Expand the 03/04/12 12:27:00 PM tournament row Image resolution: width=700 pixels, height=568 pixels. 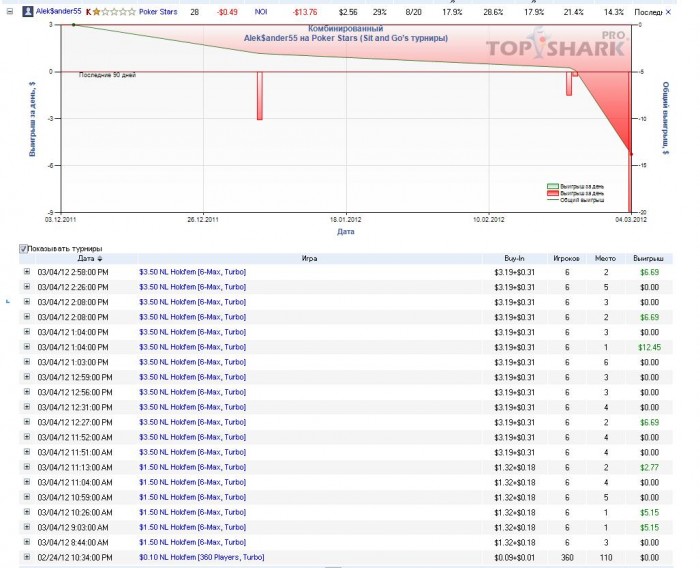[27, 422]
